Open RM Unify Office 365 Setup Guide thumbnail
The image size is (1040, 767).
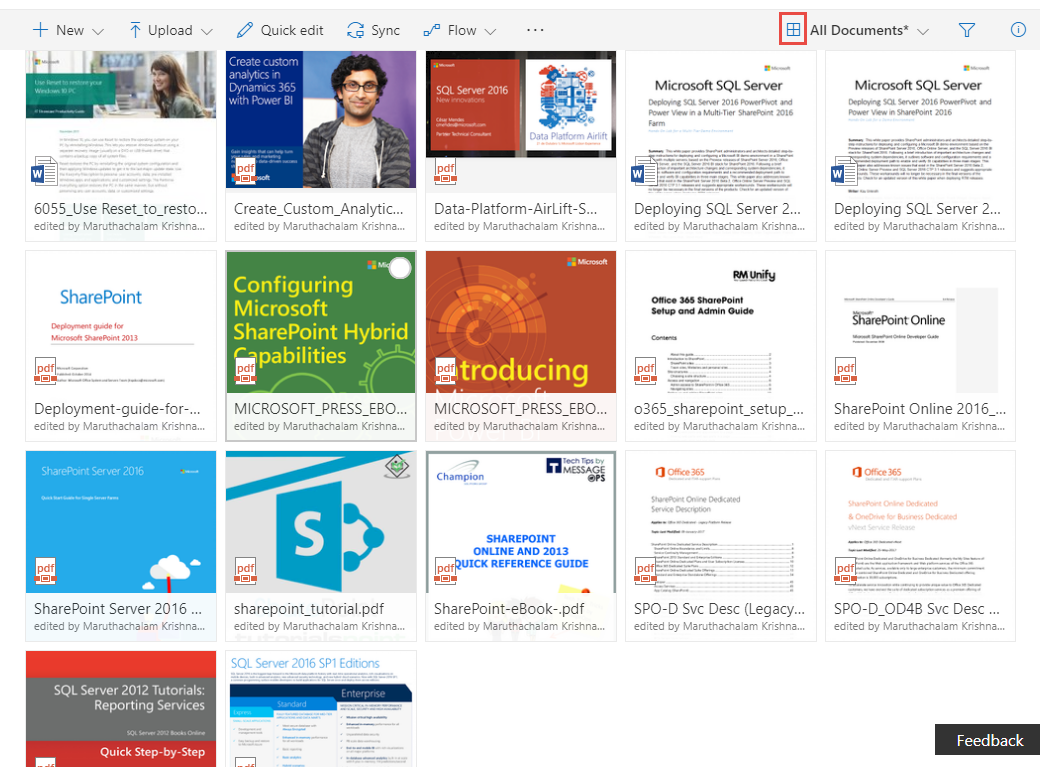click(x=720, y=322)
